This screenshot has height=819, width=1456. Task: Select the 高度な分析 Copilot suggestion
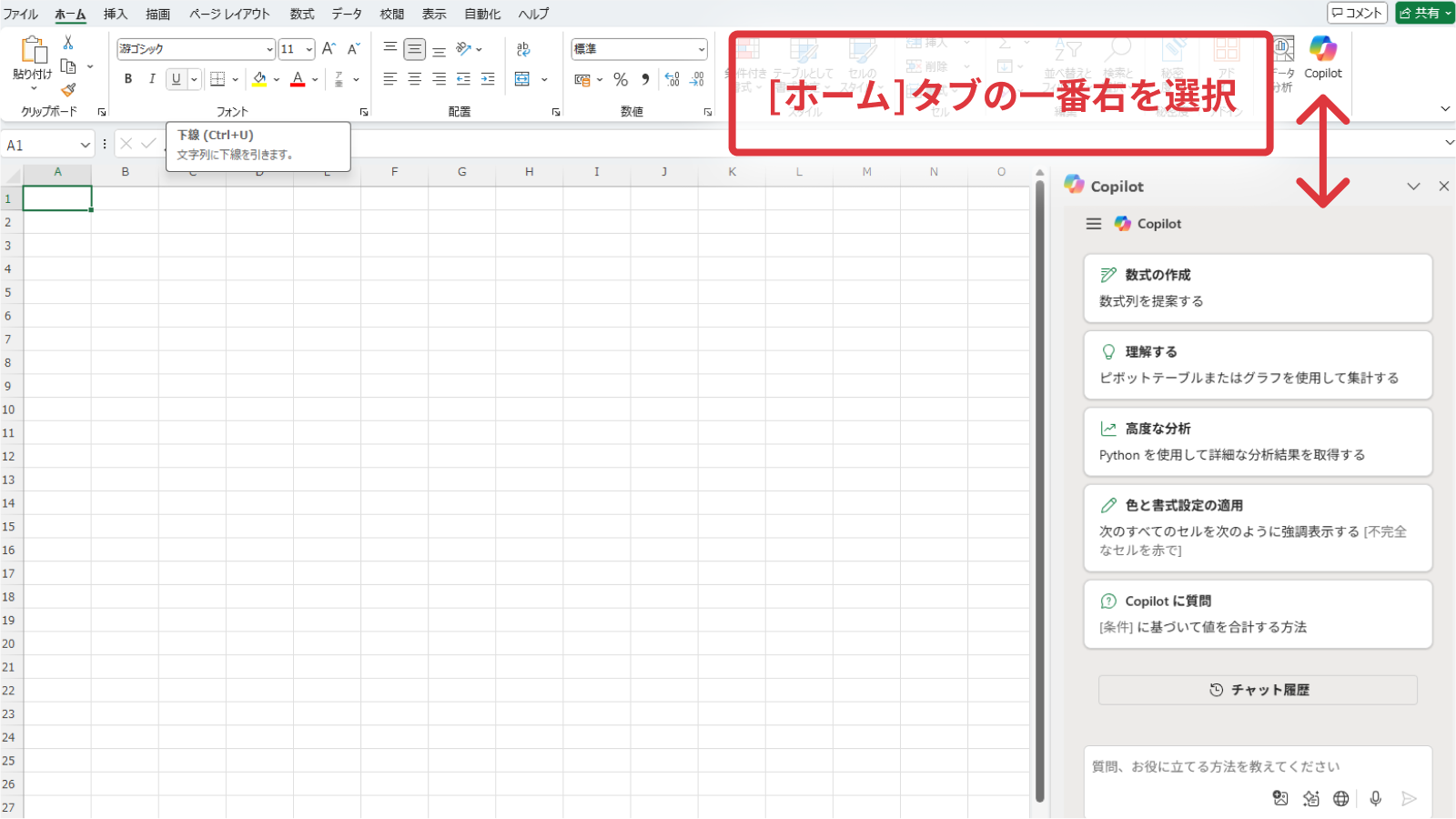1258,441
